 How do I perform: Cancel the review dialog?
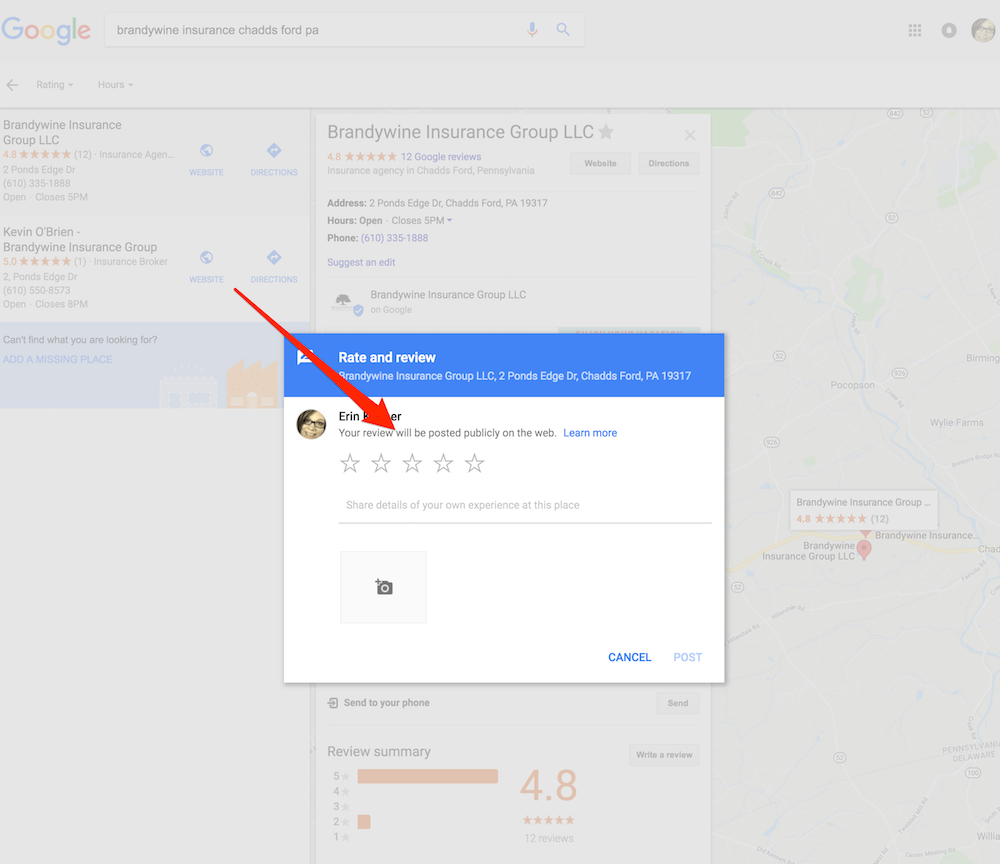click(629, 657)
